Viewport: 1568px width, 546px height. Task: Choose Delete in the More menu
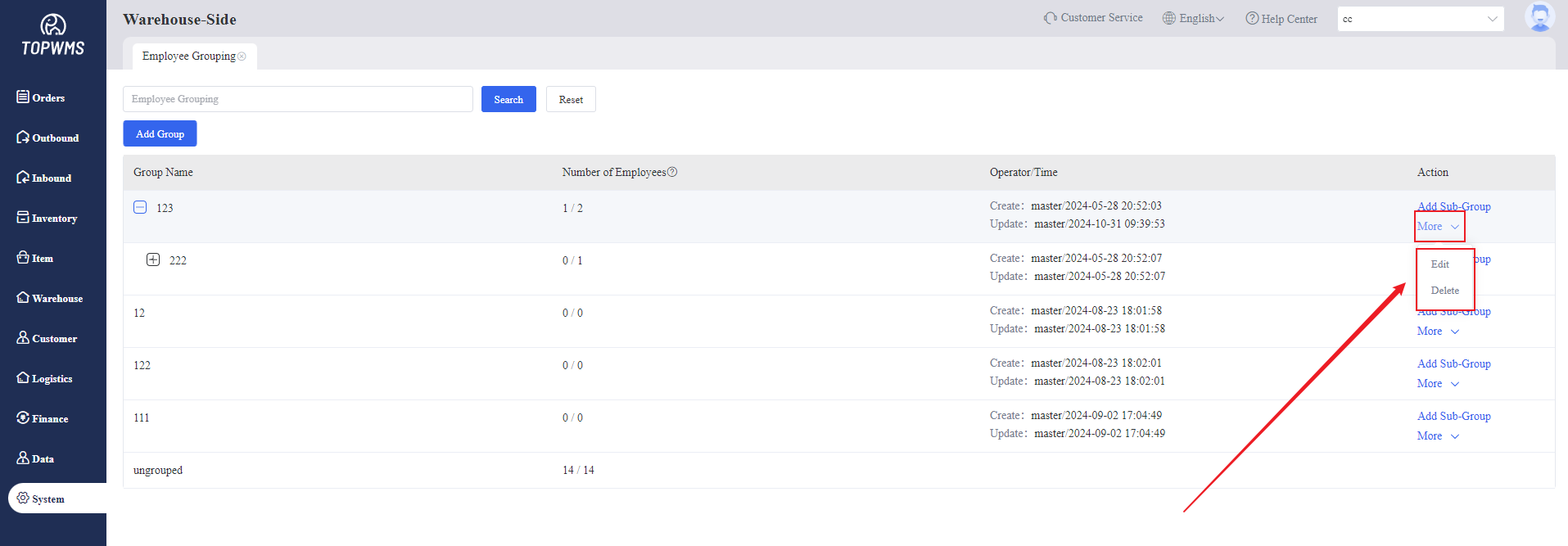1444,291
